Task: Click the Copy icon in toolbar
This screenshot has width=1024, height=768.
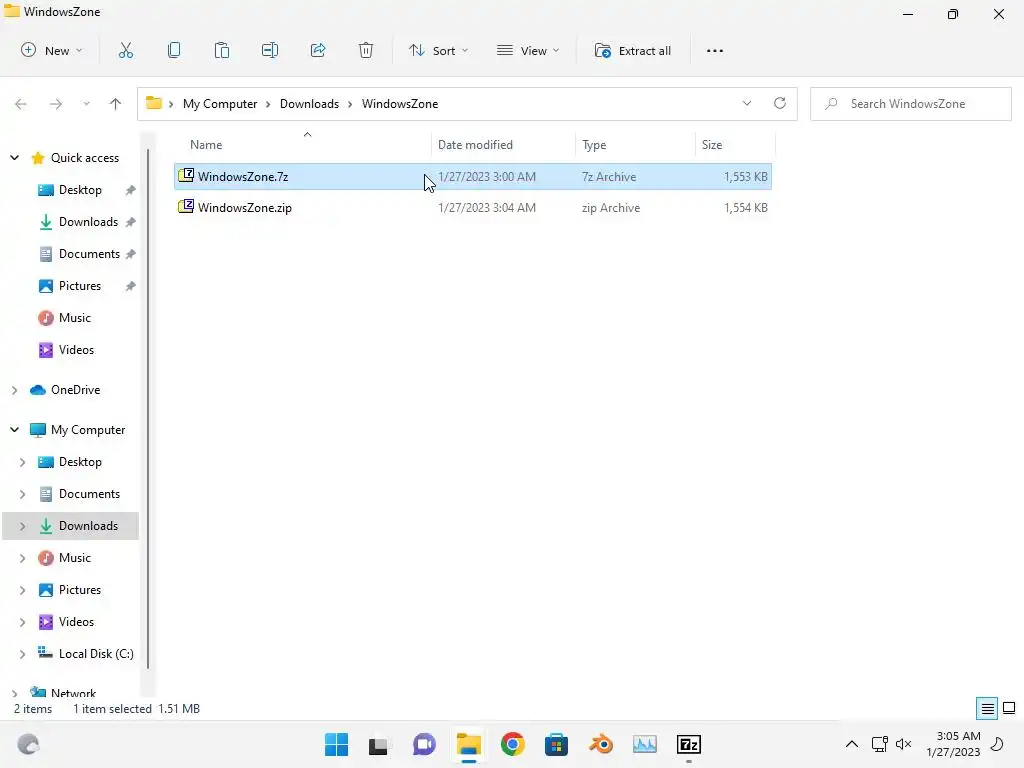Action: (x=174, y=50)
